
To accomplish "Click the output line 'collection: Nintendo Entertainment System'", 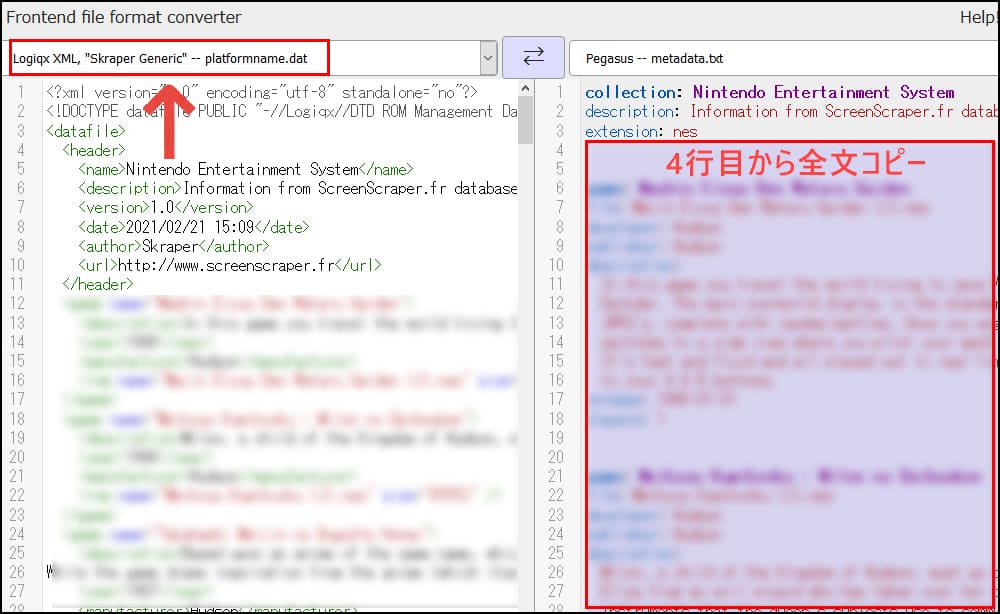I will click(x=770, y=92).
